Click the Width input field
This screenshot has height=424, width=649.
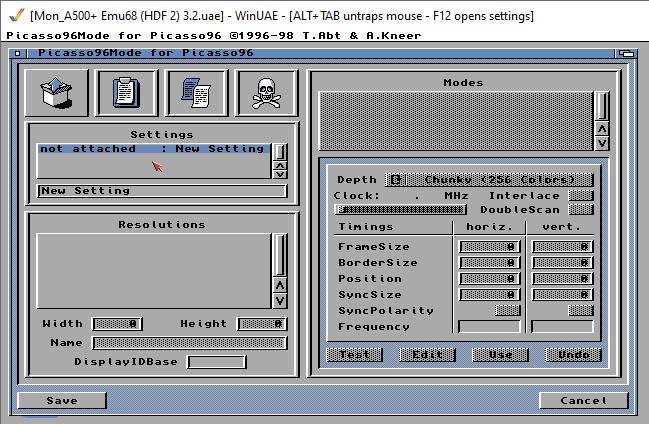[x=119, y=324]
